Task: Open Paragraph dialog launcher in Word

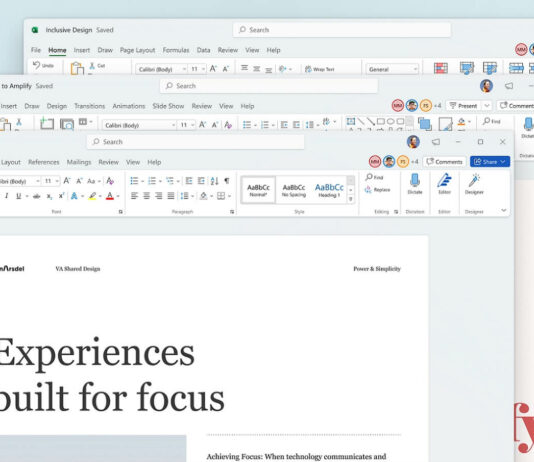Action: click(232, 212)
